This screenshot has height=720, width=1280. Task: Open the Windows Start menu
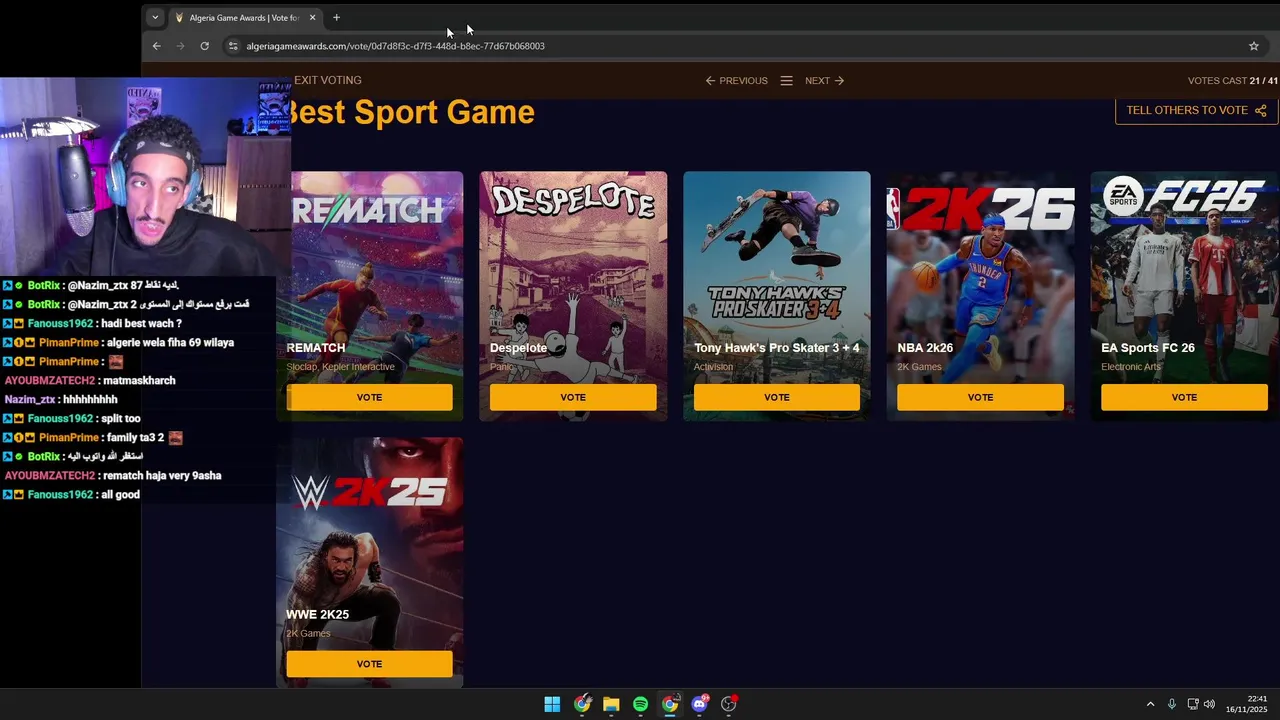(552, 704)
